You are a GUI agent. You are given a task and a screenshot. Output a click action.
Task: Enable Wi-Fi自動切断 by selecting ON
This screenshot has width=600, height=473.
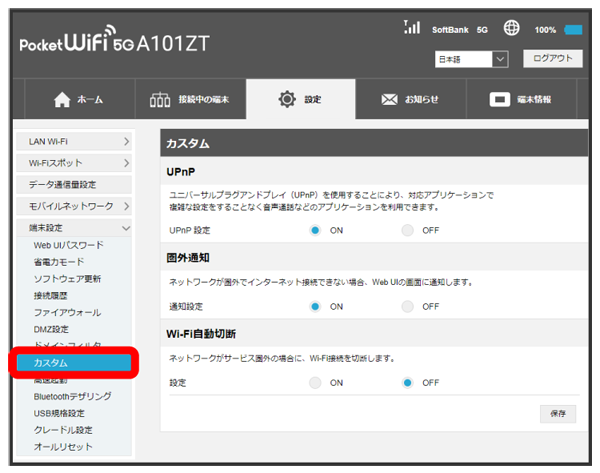click(315, 382)
